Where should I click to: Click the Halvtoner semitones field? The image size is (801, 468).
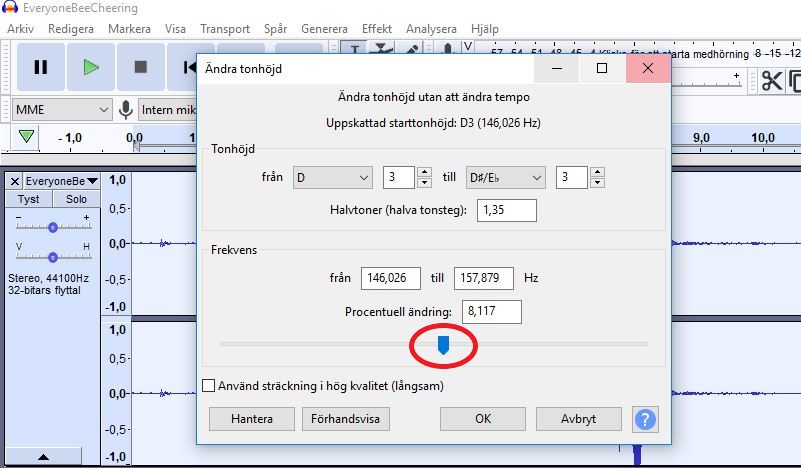507,210
